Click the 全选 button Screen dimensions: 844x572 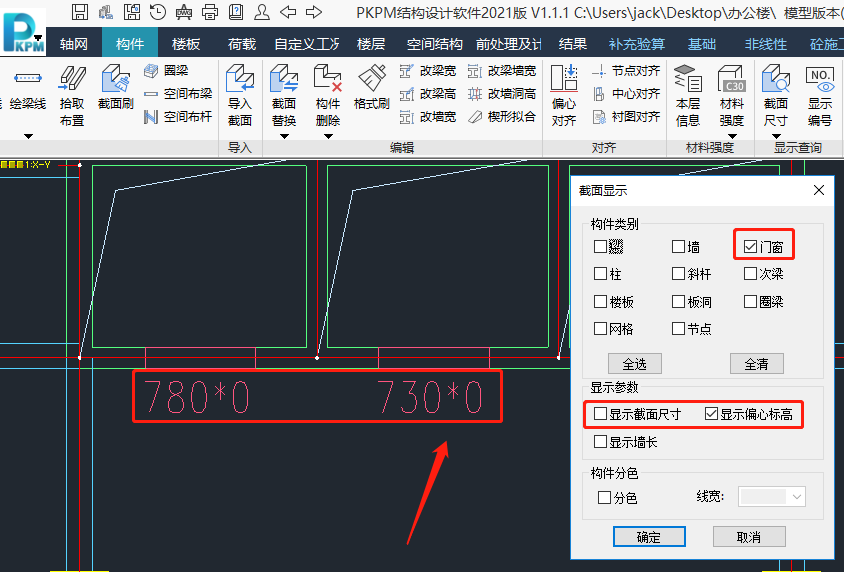coord(635,364)
